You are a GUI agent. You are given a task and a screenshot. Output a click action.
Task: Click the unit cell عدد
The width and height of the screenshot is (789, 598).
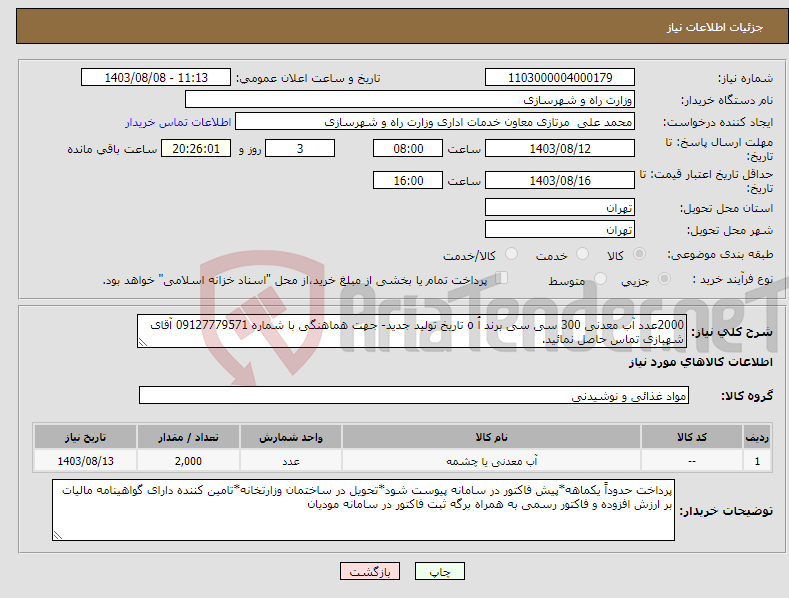coord(291,461)
